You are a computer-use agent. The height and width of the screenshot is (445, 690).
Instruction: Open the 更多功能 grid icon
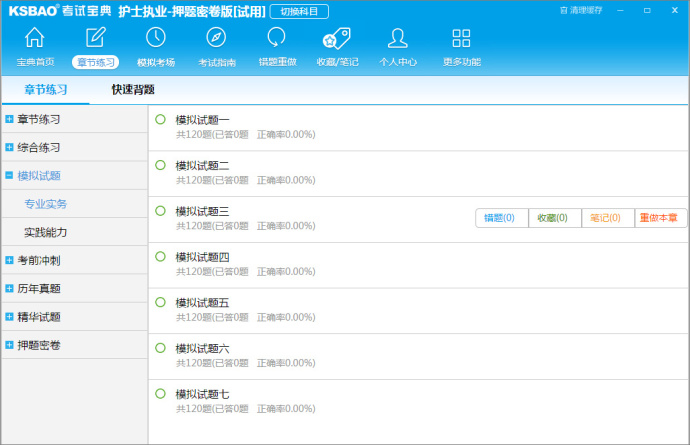point(461,38)
